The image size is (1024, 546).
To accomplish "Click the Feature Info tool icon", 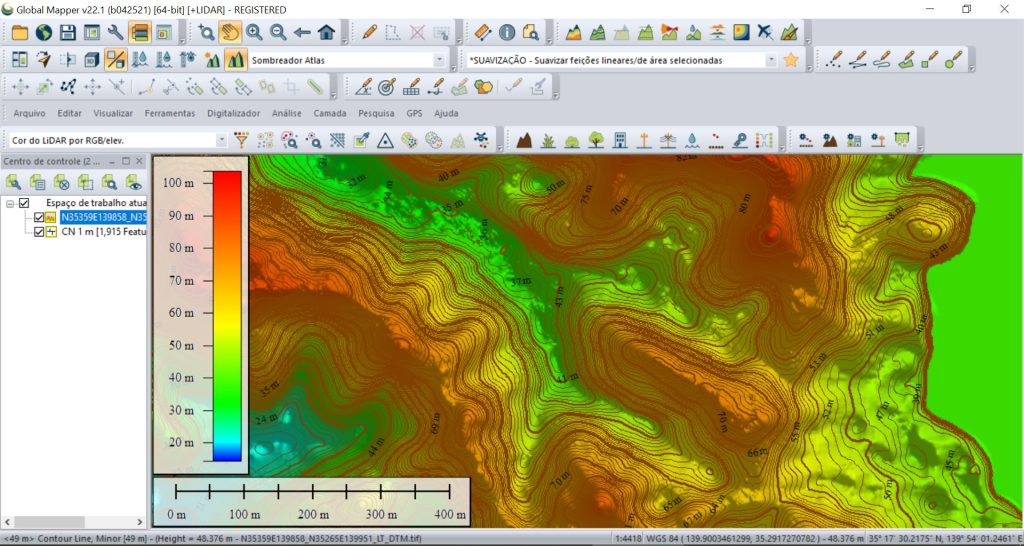I will (x=507, y=33).
